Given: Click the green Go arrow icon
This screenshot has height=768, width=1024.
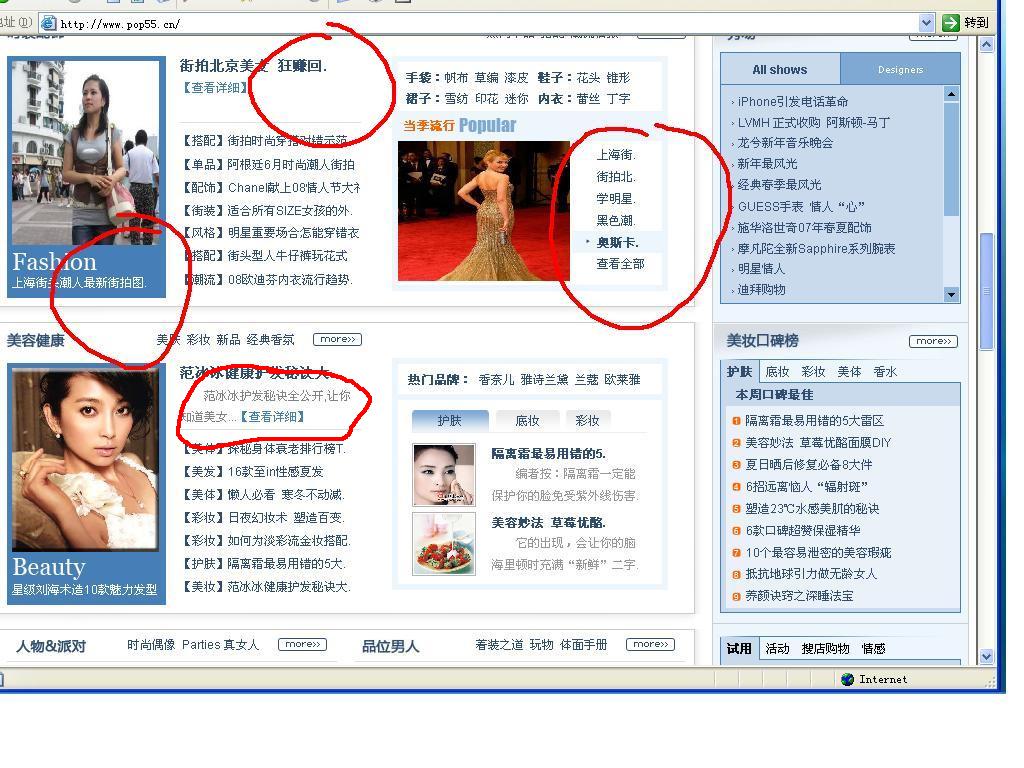Looking at the screenshot, I should [950, 23].
